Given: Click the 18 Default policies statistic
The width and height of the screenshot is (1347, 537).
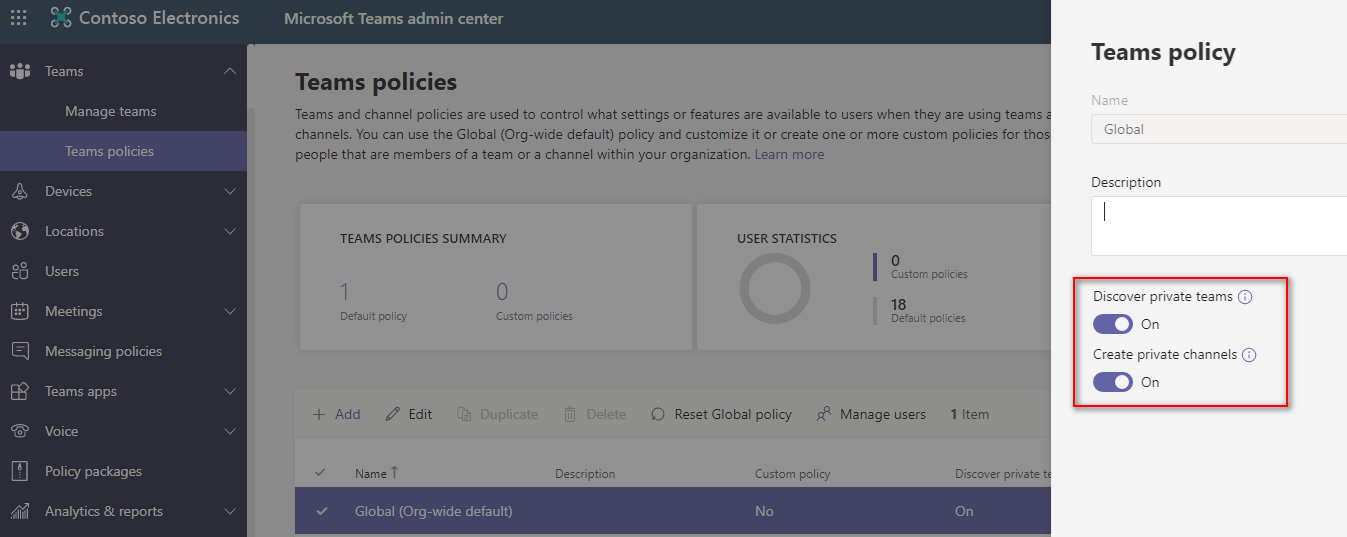Looking at the screenshot, I should [928, 310].
